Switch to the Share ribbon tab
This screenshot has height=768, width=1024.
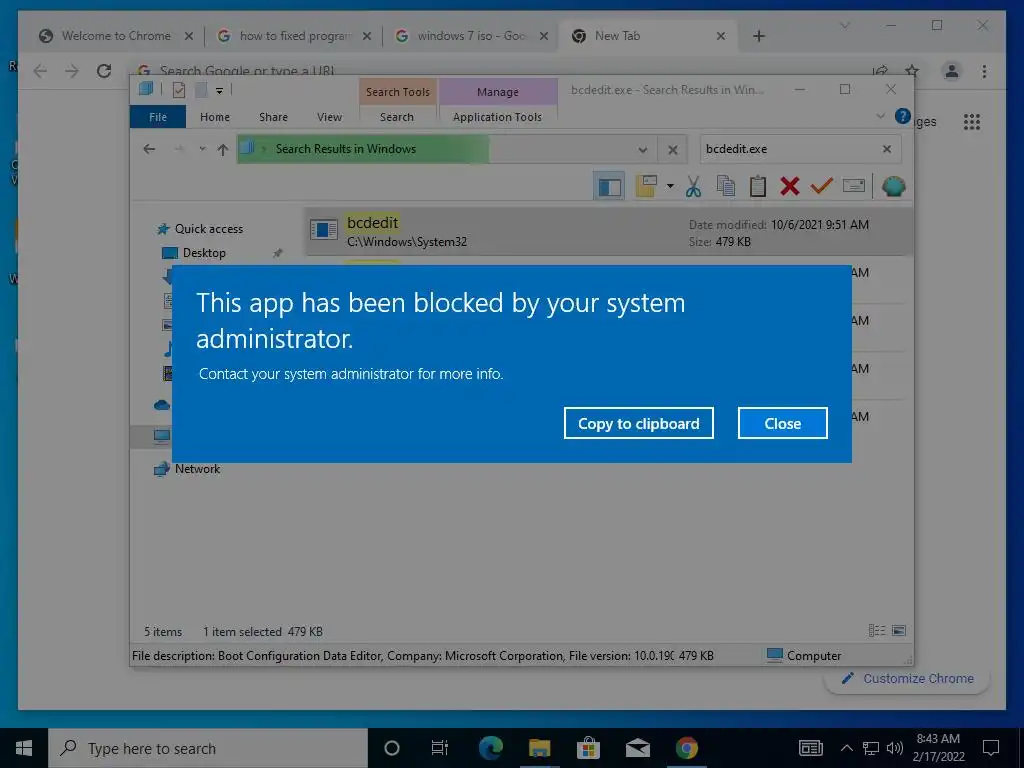point(273,117)
